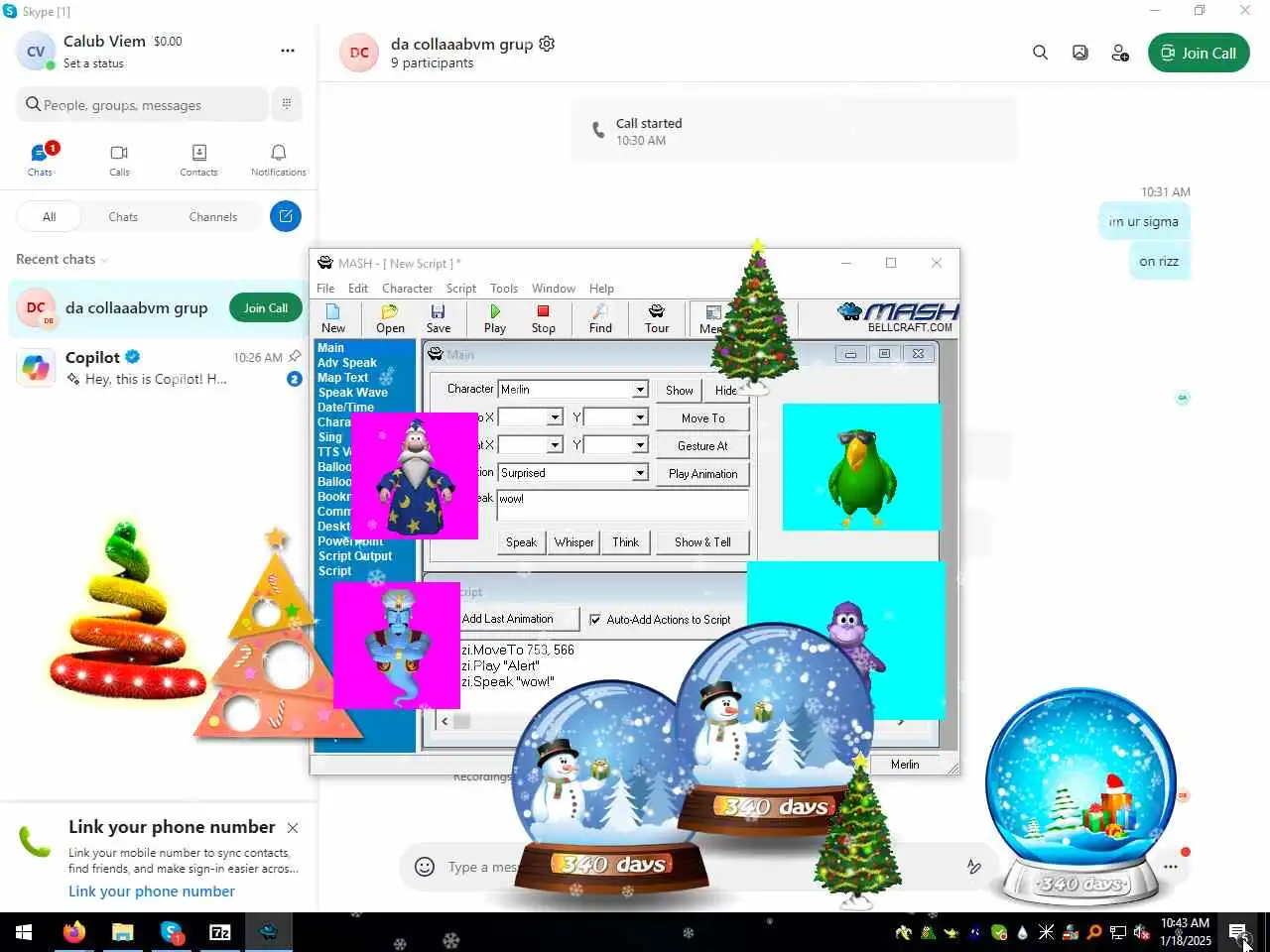
Task: Open the chat gallery icon in Skype header
Action: tap(1080, 53)
